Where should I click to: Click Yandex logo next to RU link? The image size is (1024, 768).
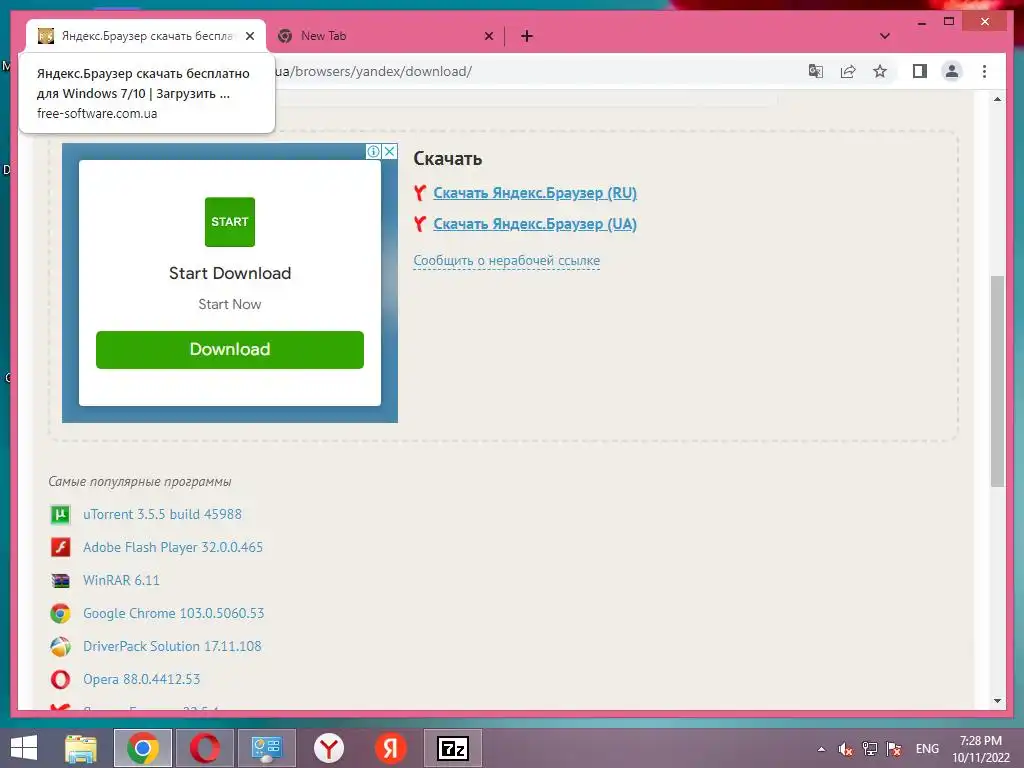[x=420, y=193]
